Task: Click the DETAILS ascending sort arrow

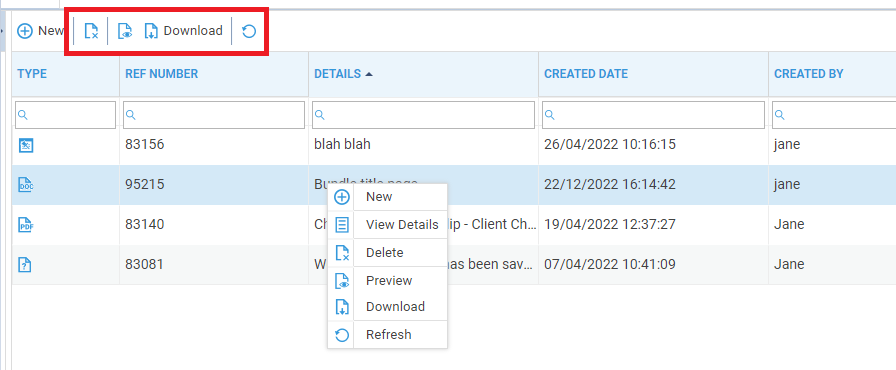Action: (369, 74)
